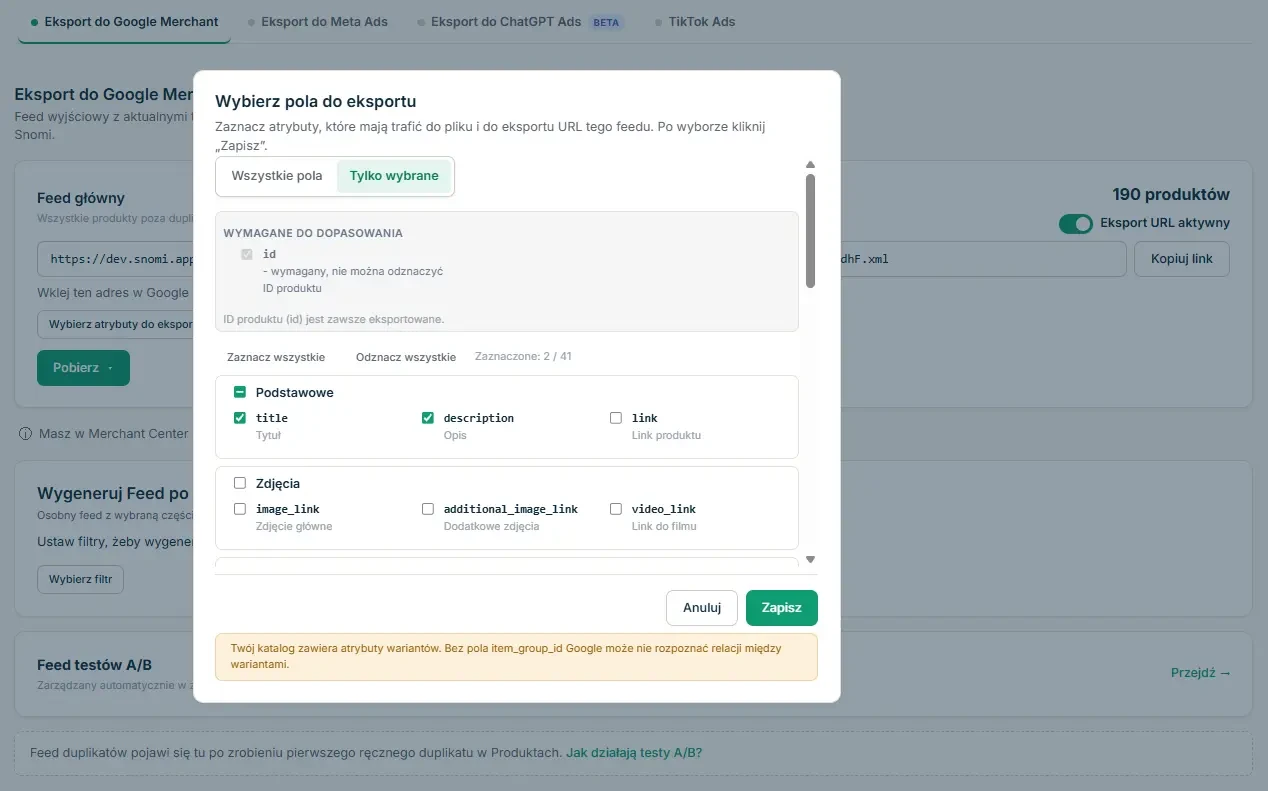Click the "Feed testów A/B" heading
This screenshot has height=791, width=1268.
coord(95,665)
